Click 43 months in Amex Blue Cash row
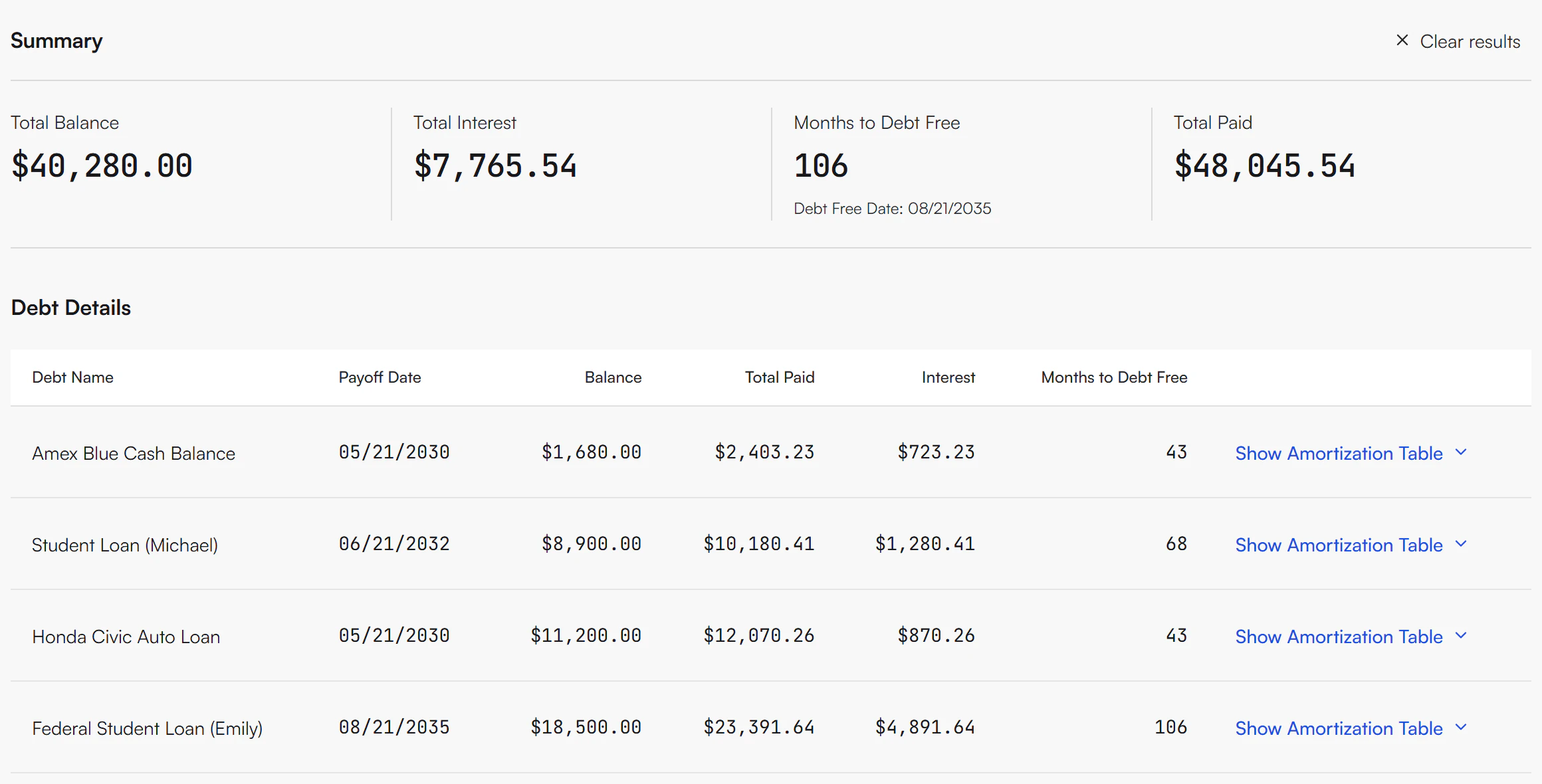The height and width of the screenshot is (784, 1542). coord(1176,452)
